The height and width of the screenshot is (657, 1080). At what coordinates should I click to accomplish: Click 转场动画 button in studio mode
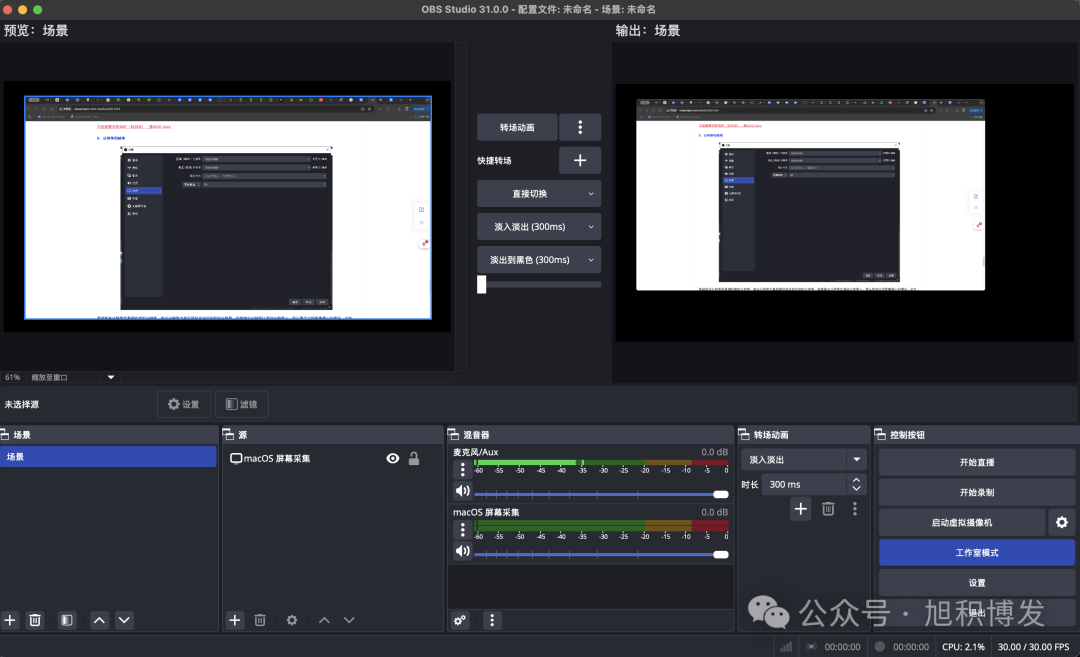coord(517,127)
